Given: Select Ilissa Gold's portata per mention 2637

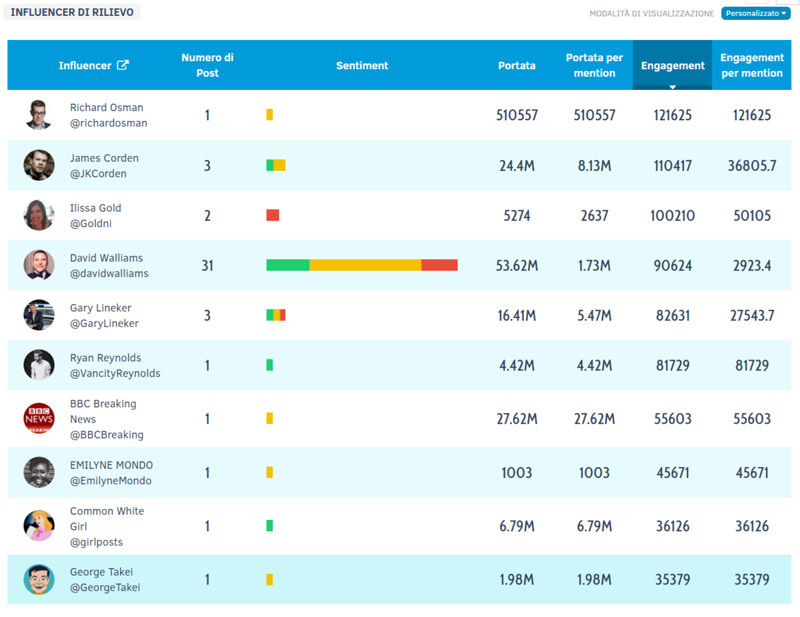Looking at the screenshot, I should tap(594, 215).
